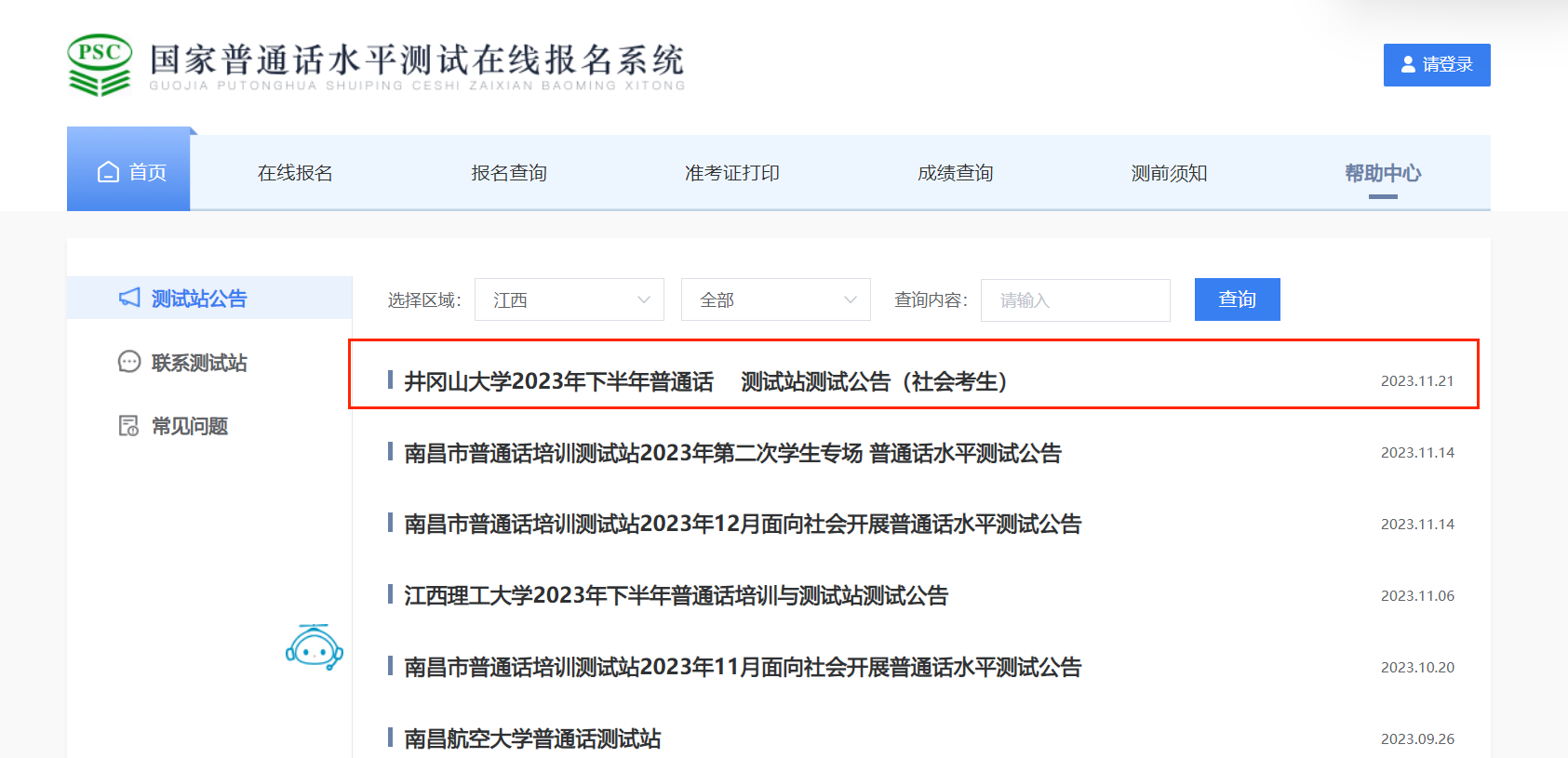
Task: Open the 南昌市 2023年12月 announcement
Action: tap(743, 525)
